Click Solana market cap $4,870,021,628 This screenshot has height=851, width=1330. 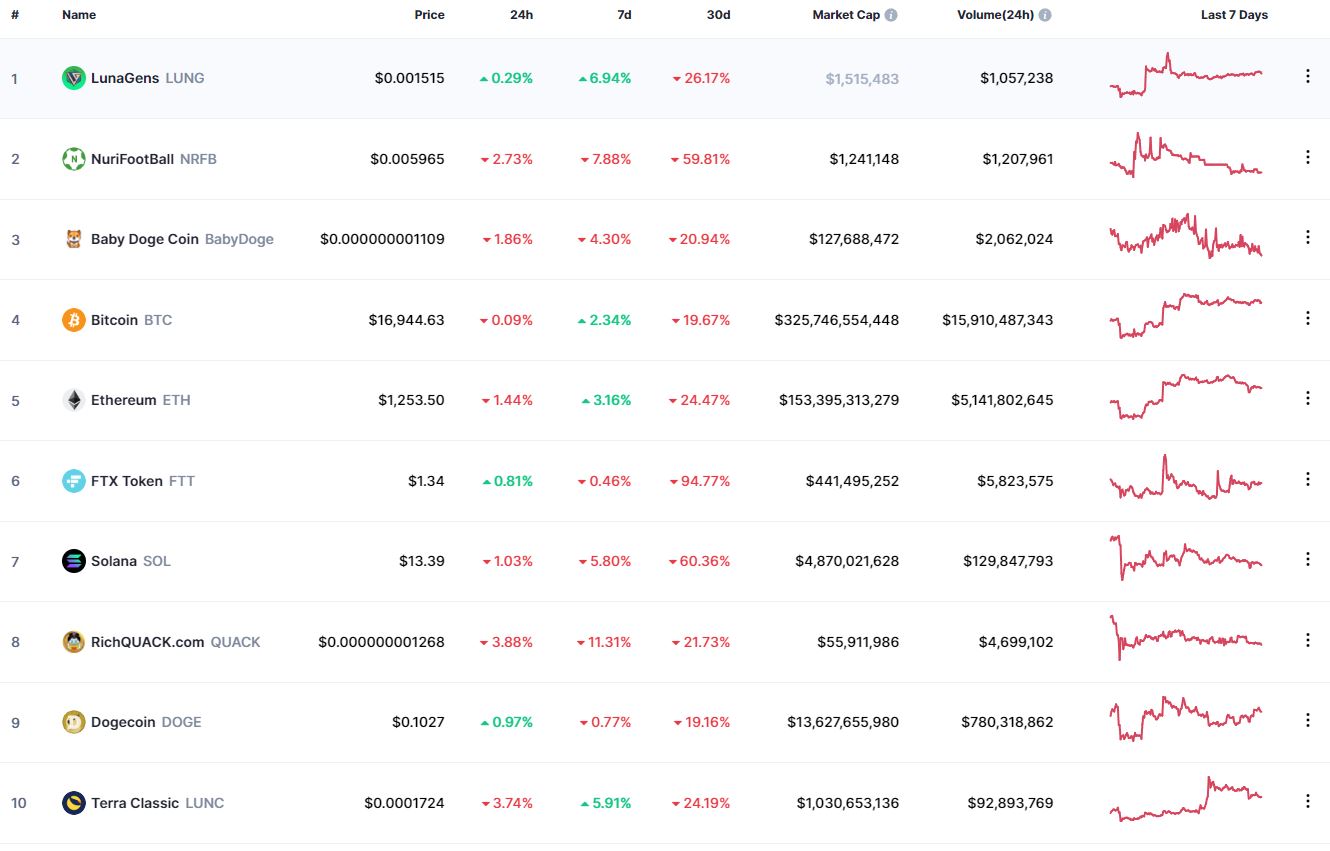(847, 561)
